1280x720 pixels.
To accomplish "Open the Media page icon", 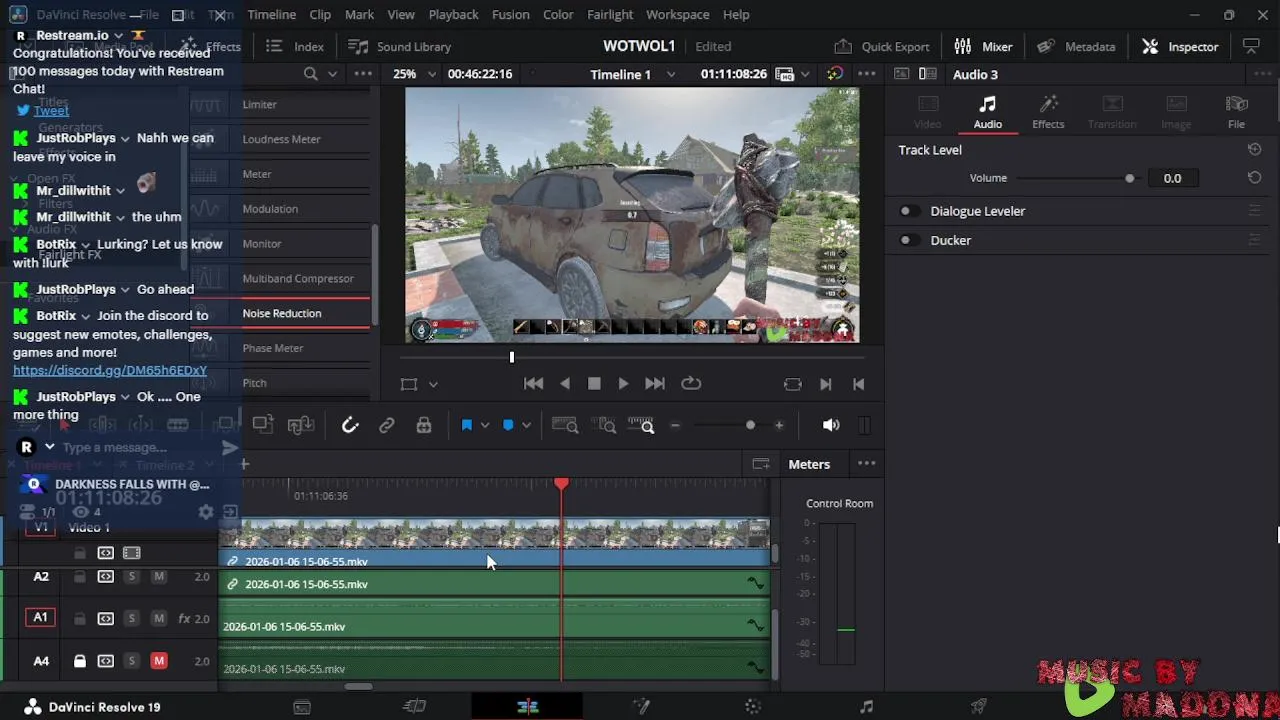I will [302, 707].
